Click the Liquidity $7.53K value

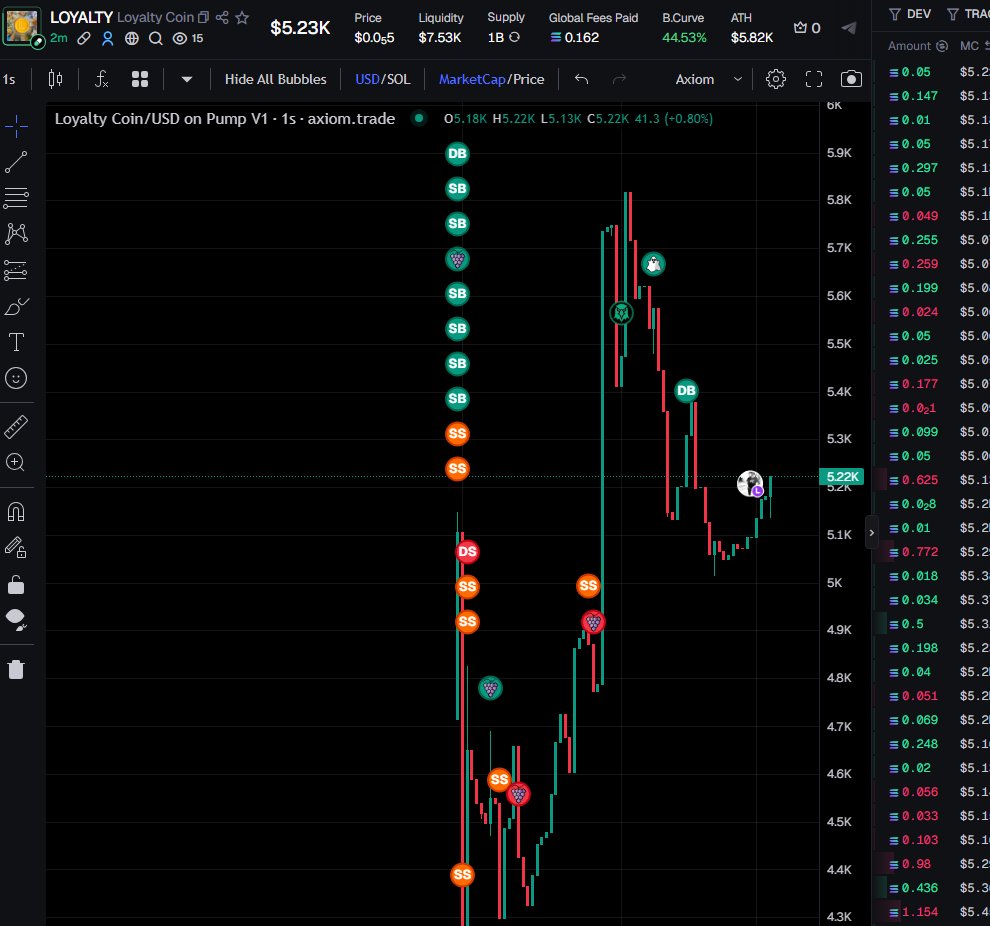[440, 38]
